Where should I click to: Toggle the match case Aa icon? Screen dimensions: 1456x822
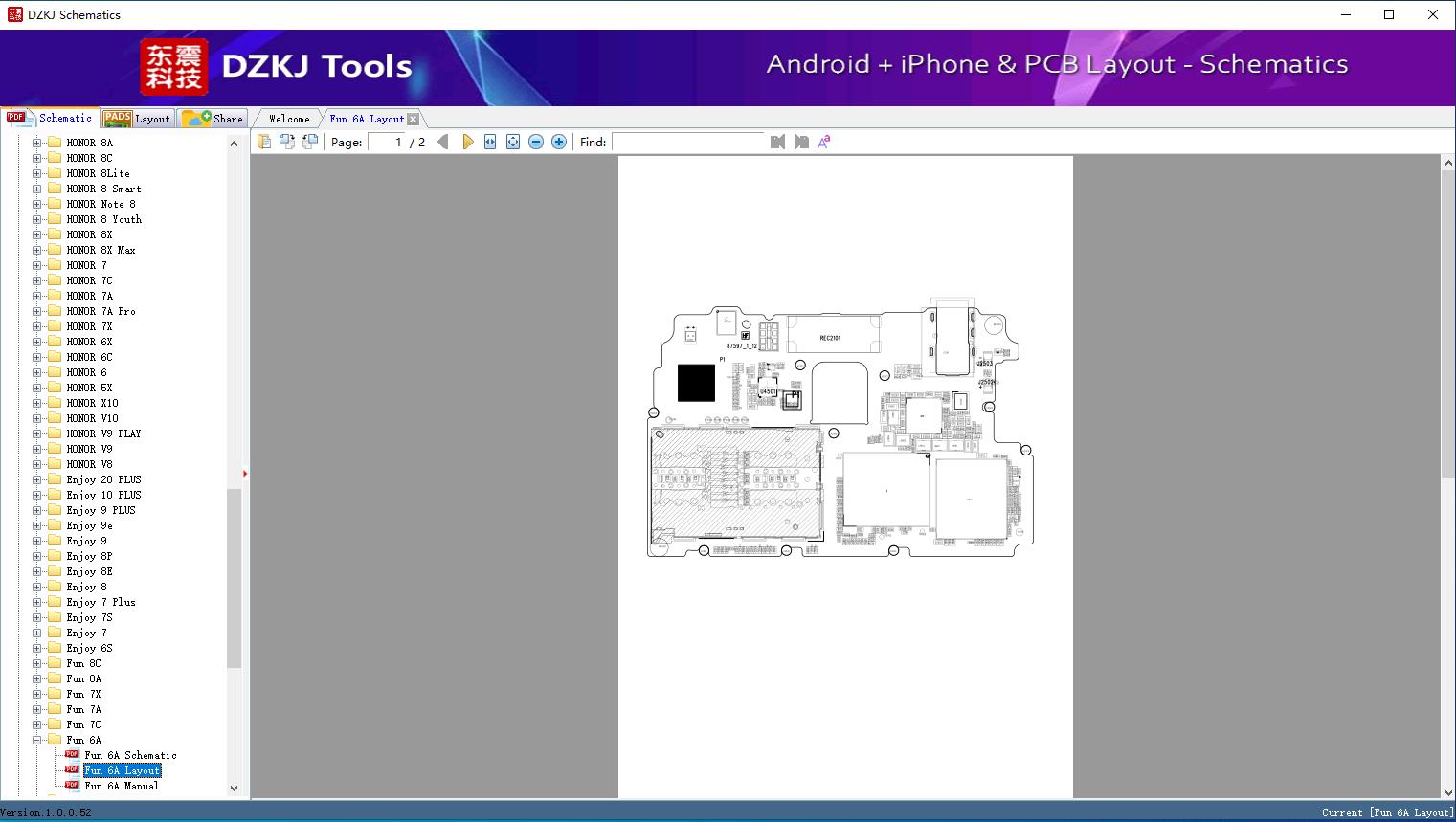point(824,142)
